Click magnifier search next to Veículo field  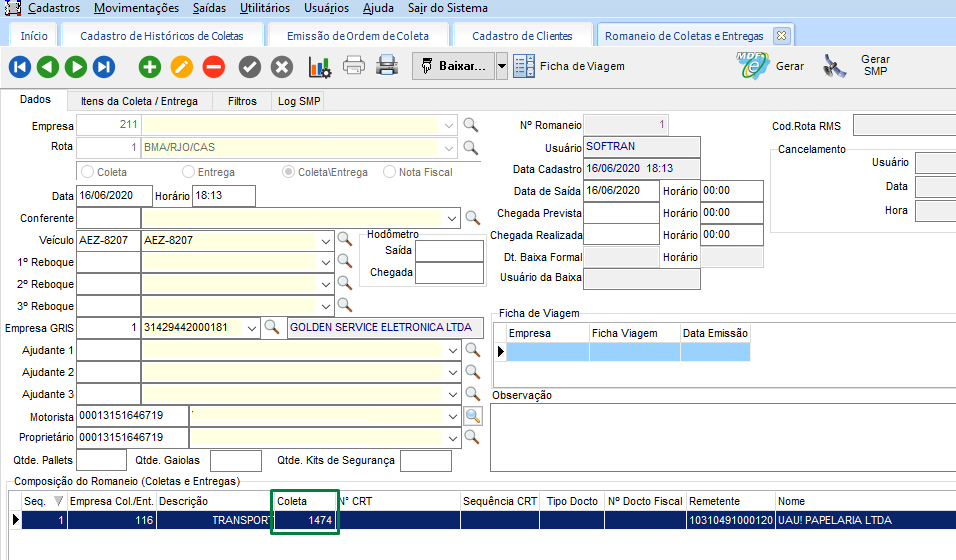(345, 240)
